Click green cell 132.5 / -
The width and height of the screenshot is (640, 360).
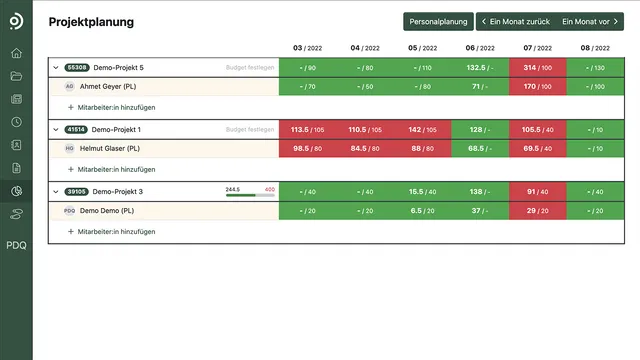[x=480, y=68]
